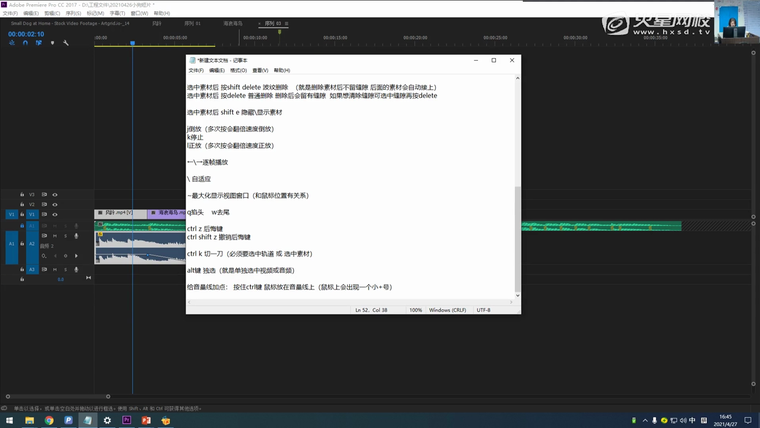Toggle lock on track V3
760x428 pixels.
coord(22,194)
